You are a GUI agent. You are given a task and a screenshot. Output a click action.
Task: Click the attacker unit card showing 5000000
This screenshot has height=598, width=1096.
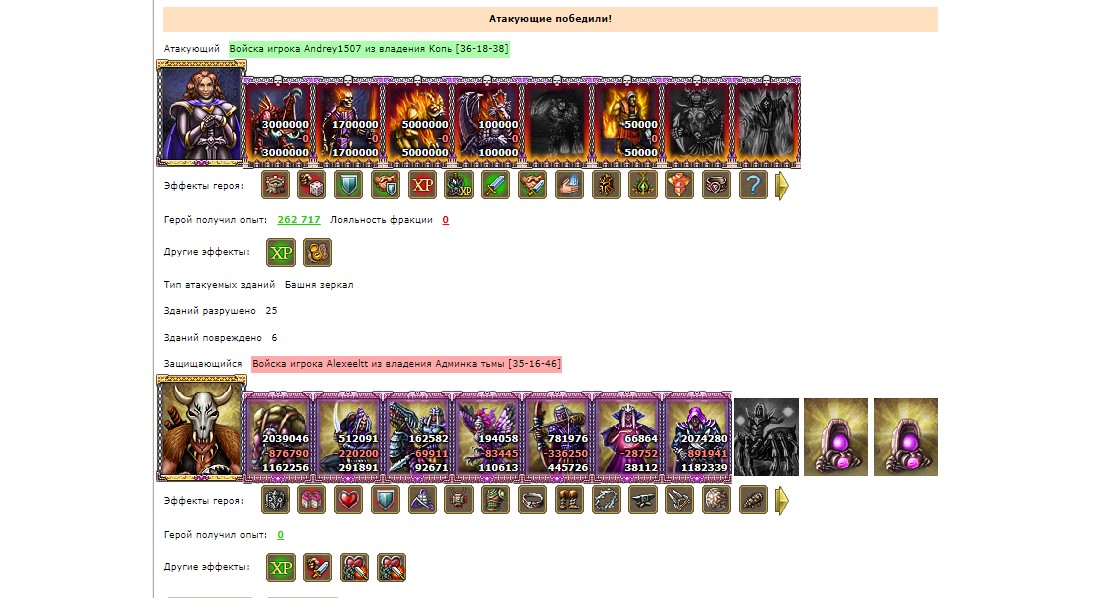pos(417,122)
